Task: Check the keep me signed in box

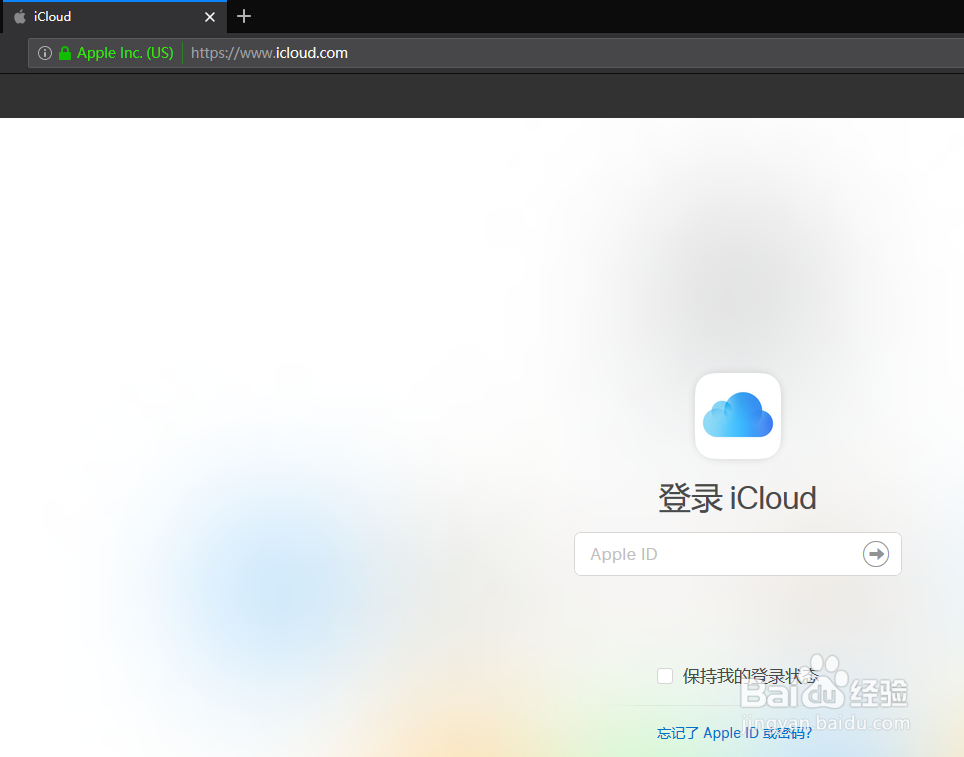Action: point(665,676)
